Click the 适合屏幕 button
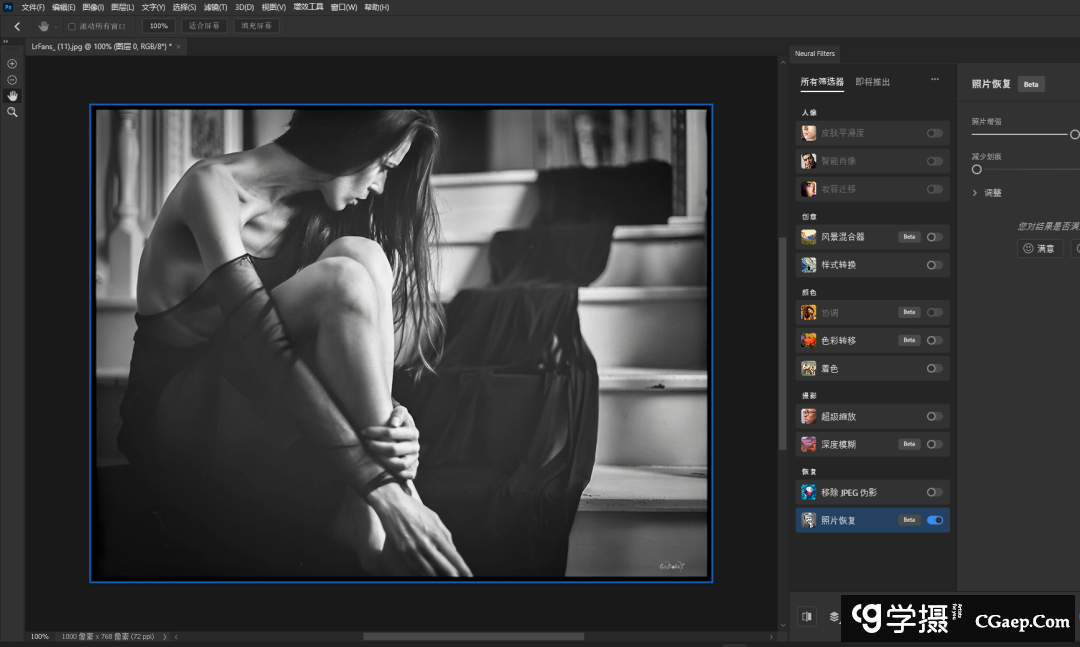The image size is (1080, 647). coord(204,26)
